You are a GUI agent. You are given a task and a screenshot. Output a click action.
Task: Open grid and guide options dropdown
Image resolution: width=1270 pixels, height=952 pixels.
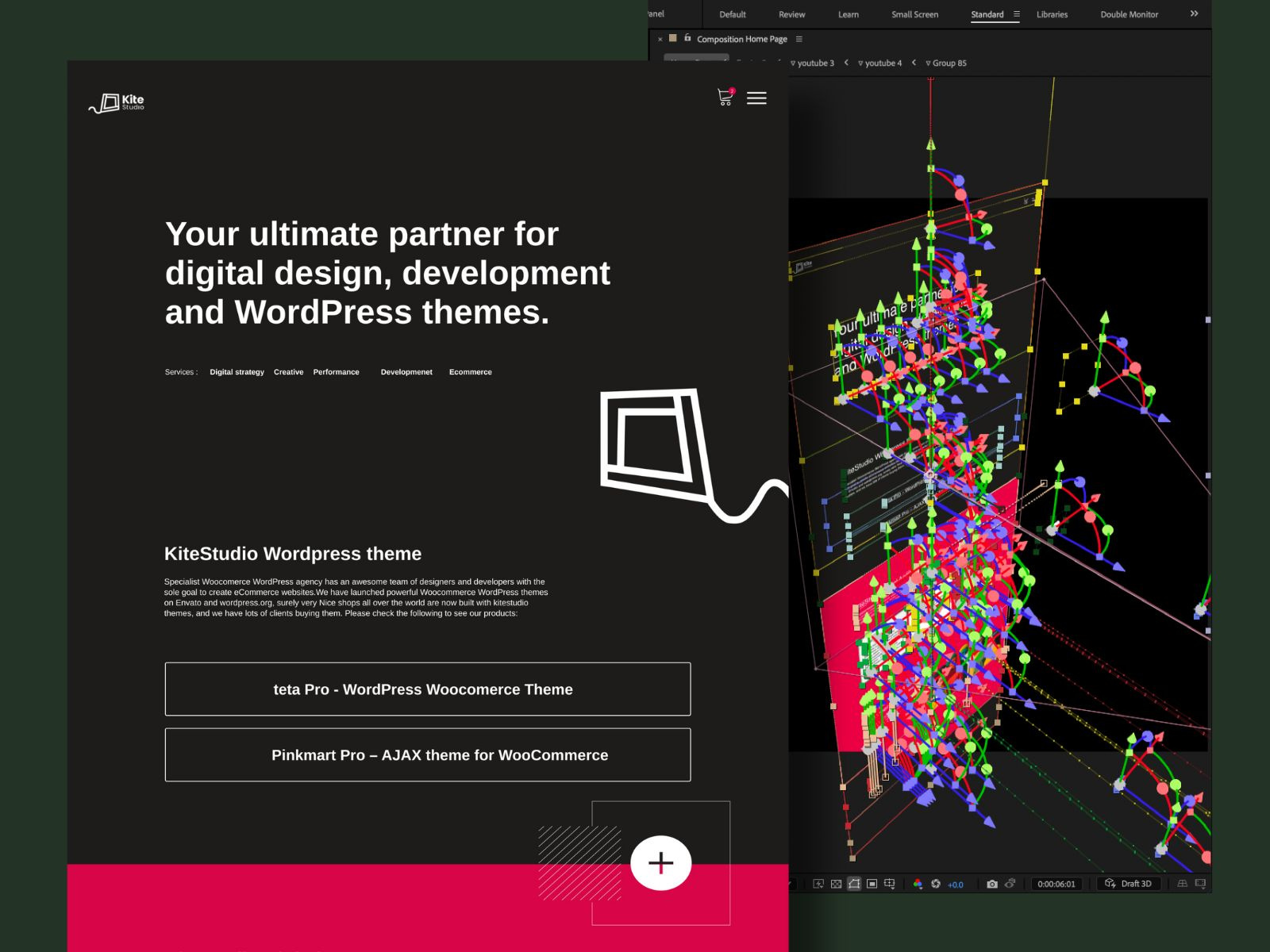coord(890,884)
